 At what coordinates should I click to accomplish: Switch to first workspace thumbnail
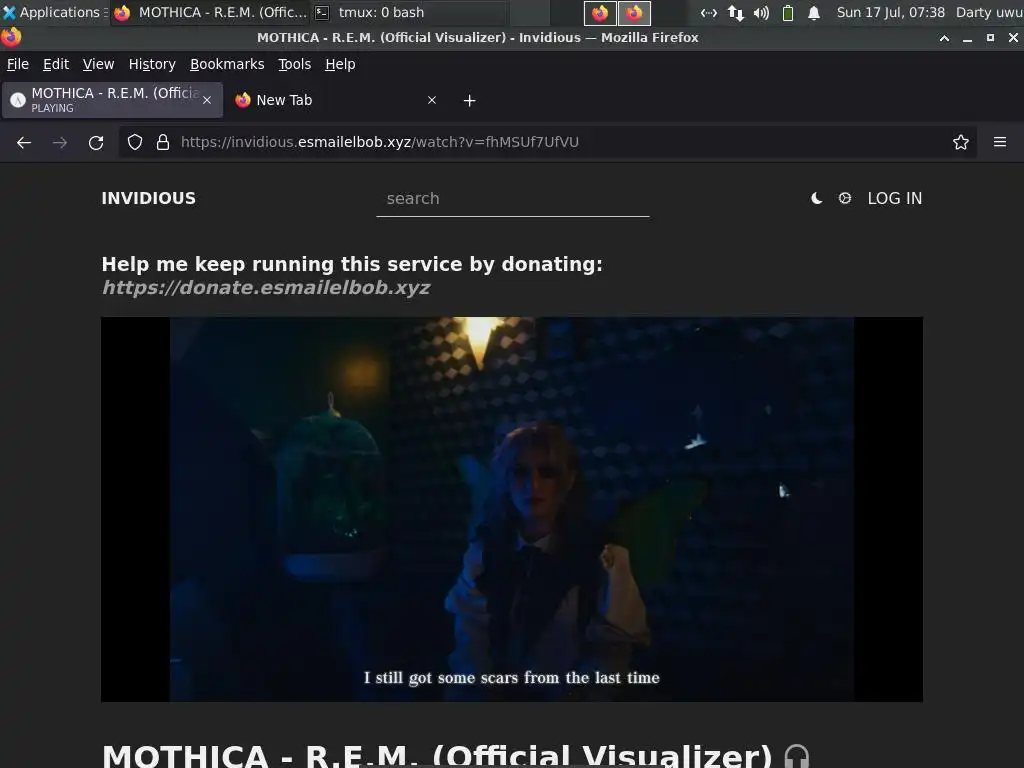click(600, 12)
